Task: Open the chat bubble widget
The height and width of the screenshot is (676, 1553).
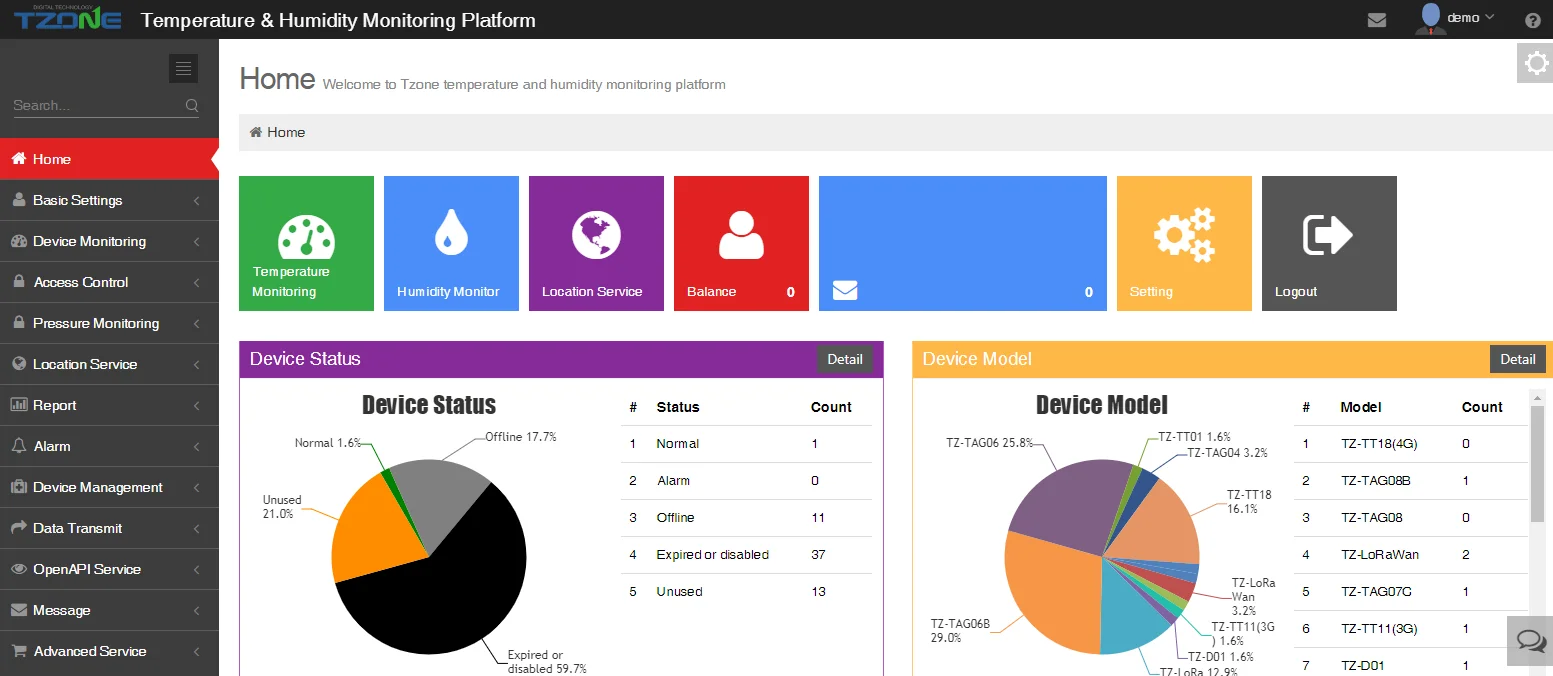Action: click(x=1530, y=641)
